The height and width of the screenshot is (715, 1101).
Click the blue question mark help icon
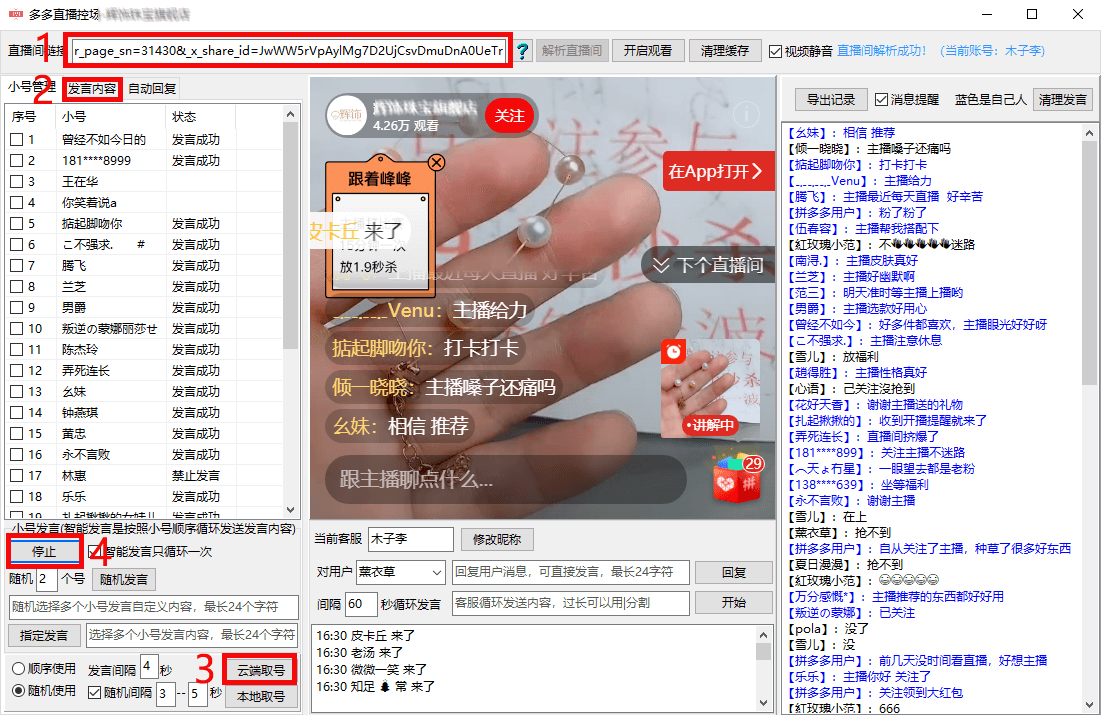522,51
